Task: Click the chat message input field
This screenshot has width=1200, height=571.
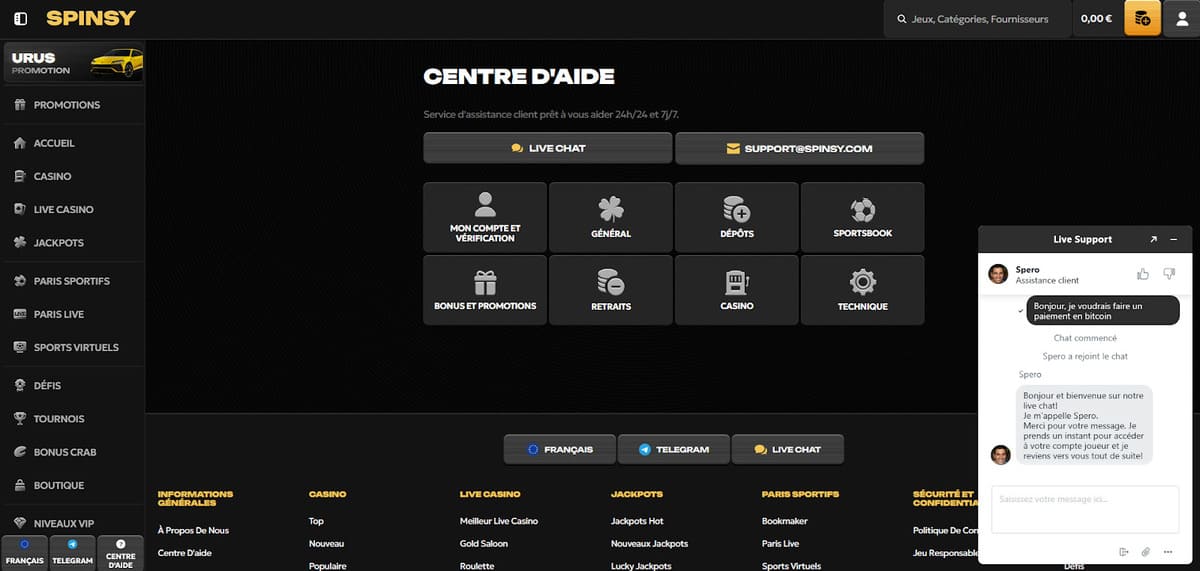Action: (x=1084, y=508)
